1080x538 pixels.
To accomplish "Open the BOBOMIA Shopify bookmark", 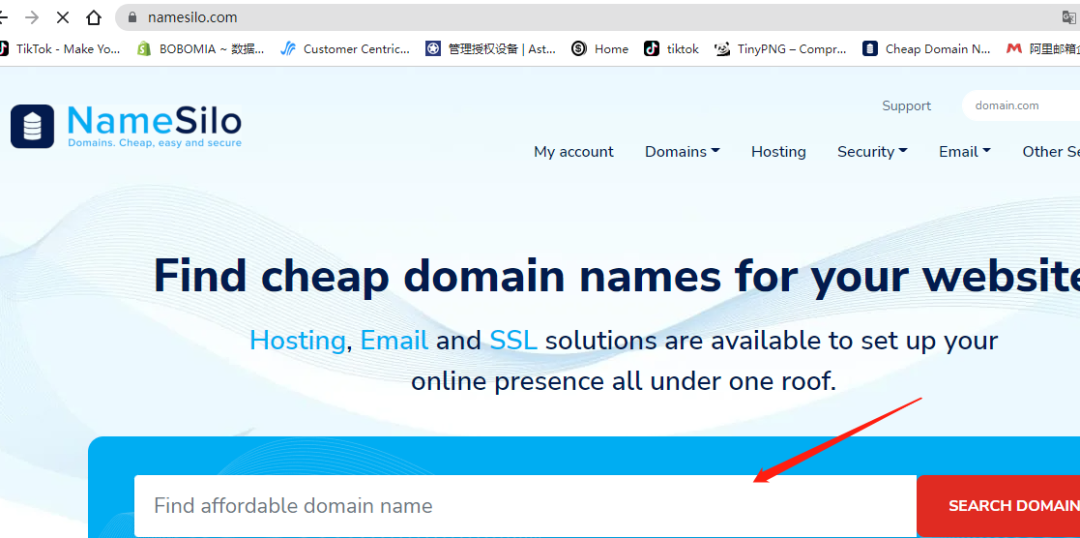I will coord(201,48).
